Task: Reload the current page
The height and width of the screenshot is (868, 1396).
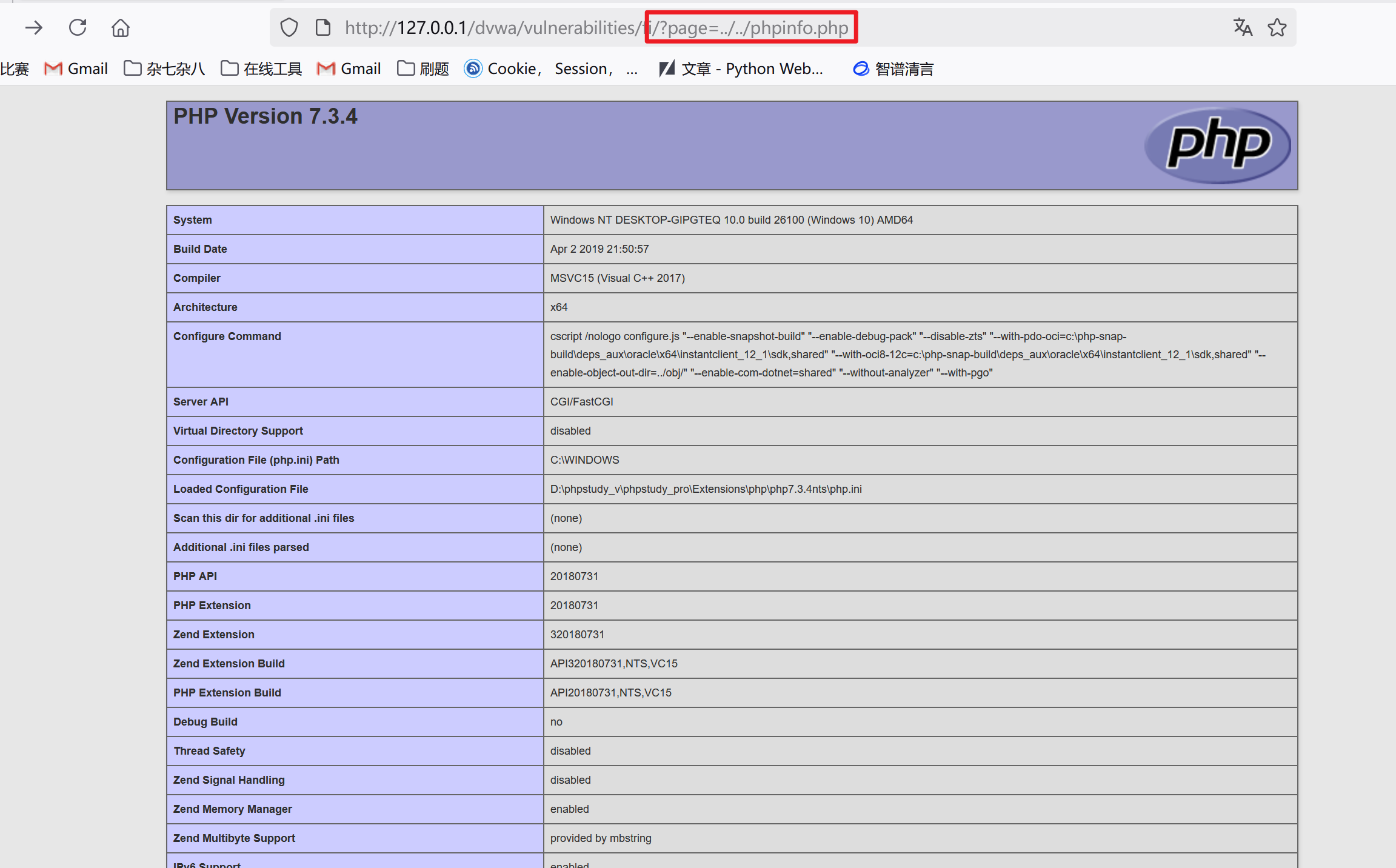Action: coord(78,27)
